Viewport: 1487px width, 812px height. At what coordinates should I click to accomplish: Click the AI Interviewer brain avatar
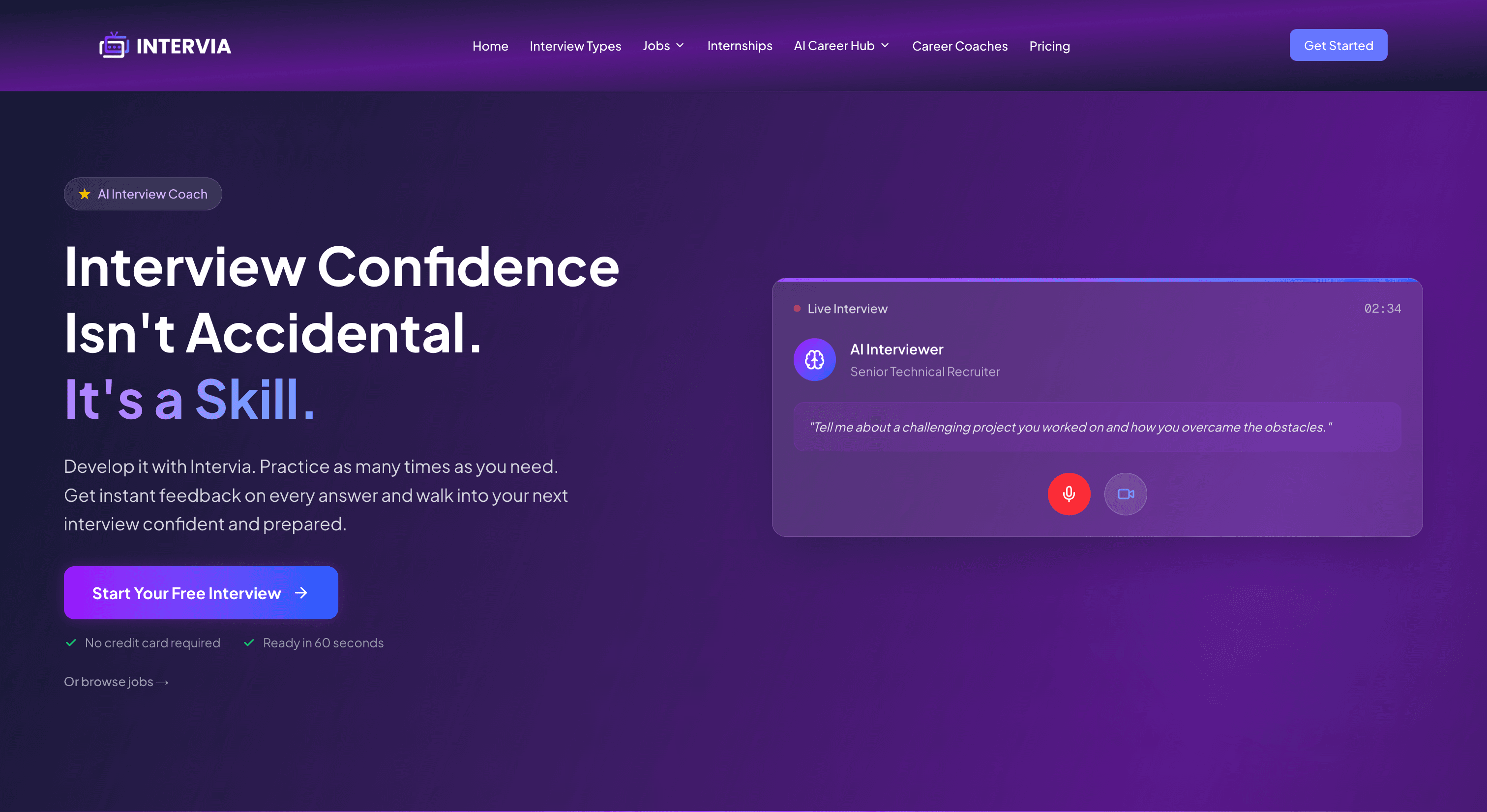tap(814, 359)
